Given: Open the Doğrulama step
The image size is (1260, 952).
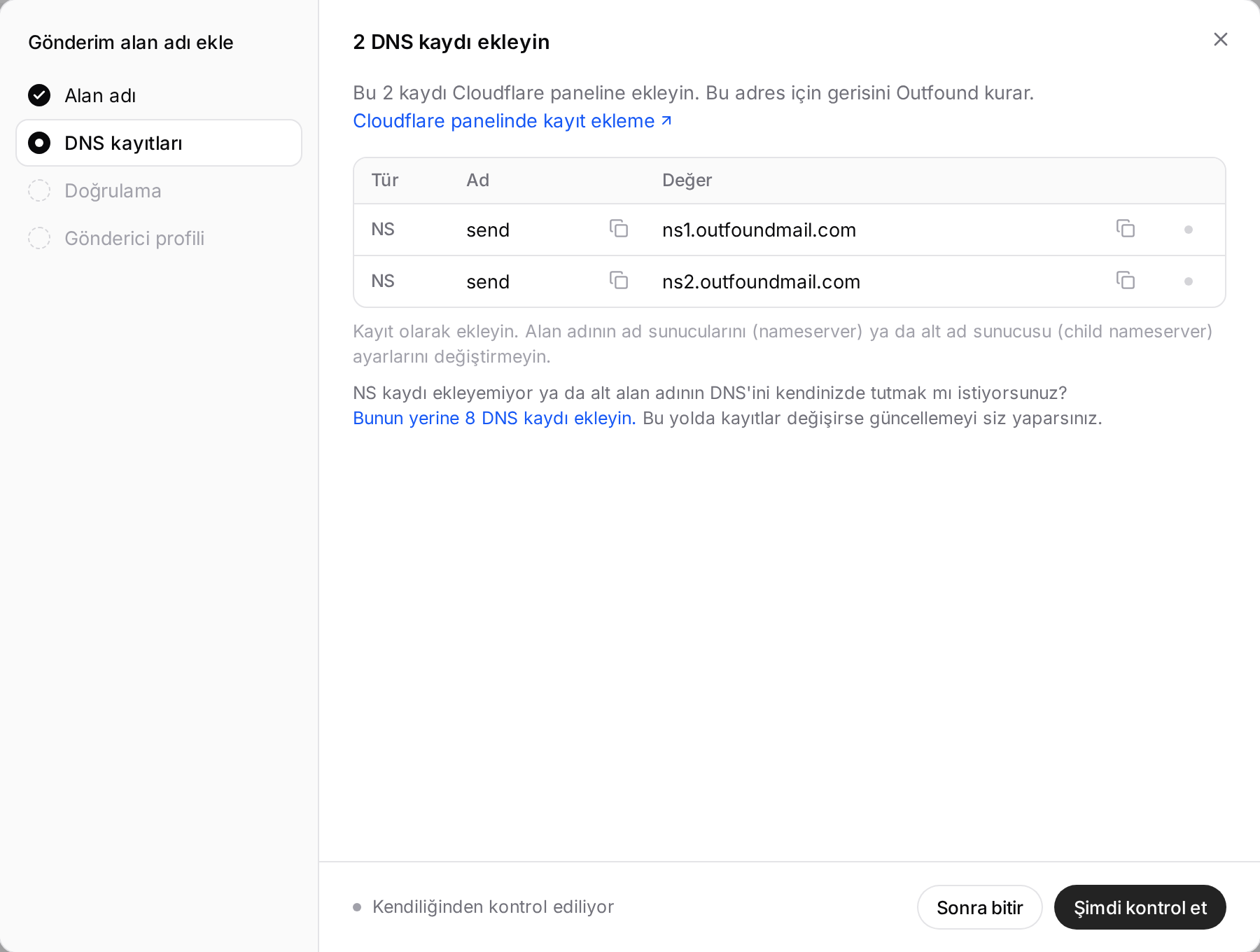Looking at the screenshot, I should [x=159, y=190].
